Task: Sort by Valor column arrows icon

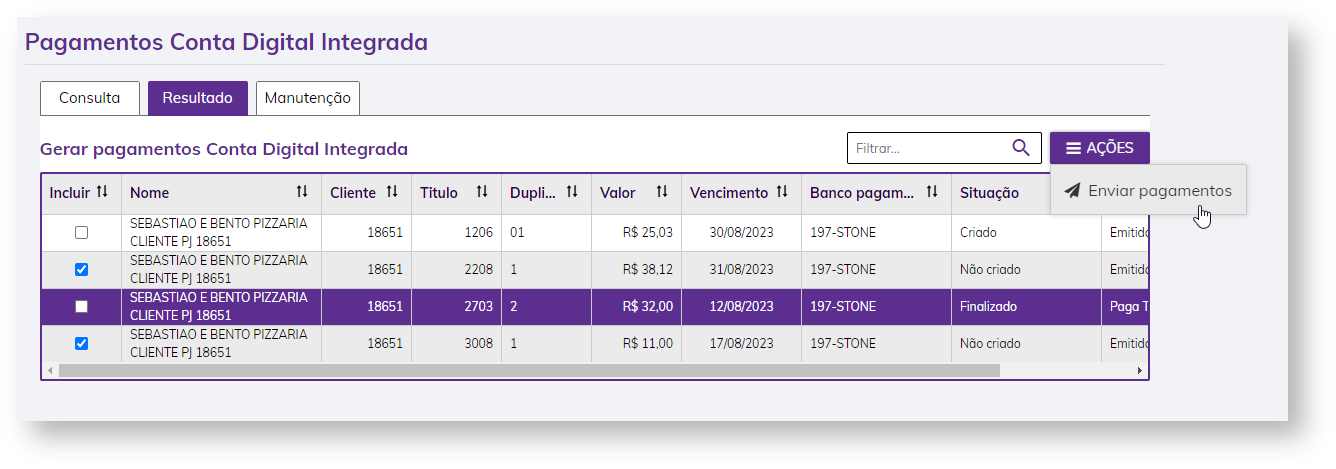Action: 662,192
